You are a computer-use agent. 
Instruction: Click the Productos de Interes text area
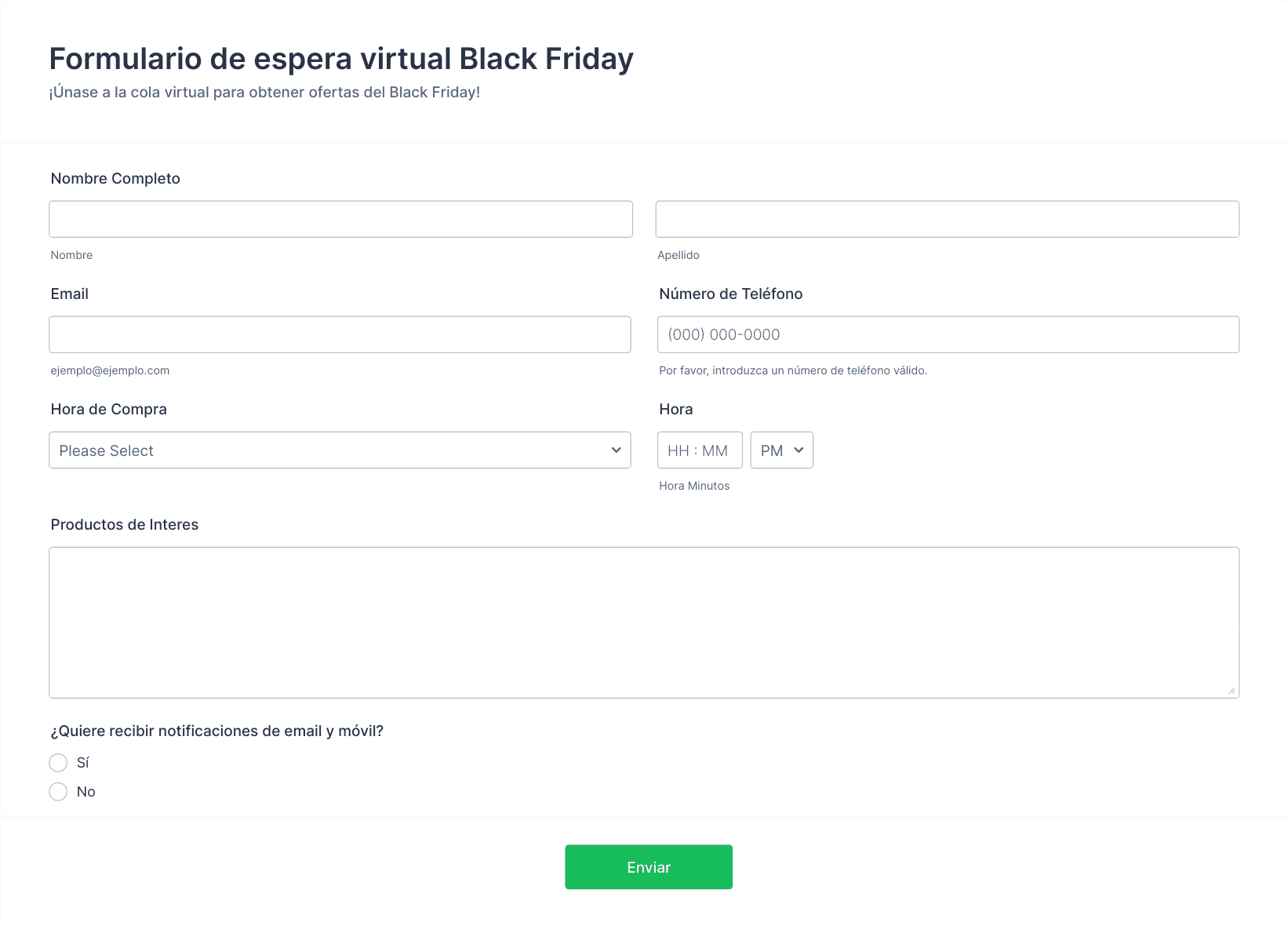point(643,622)
